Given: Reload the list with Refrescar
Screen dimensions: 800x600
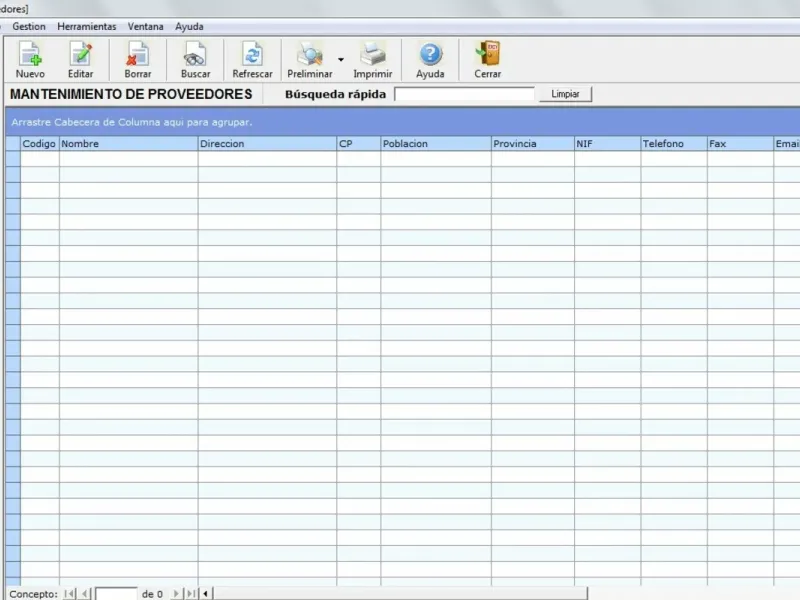Looking at the screenshot, I should (253, 60).
